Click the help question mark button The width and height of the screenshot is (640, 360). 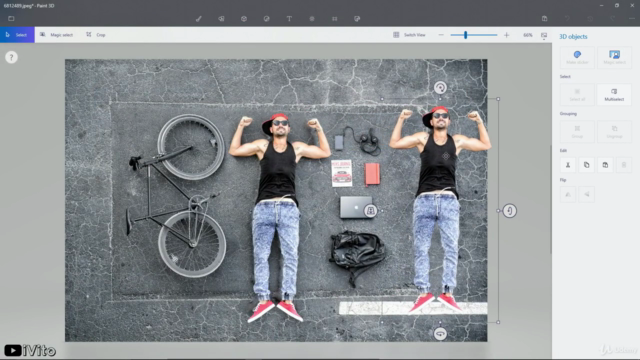click(11, 57)
